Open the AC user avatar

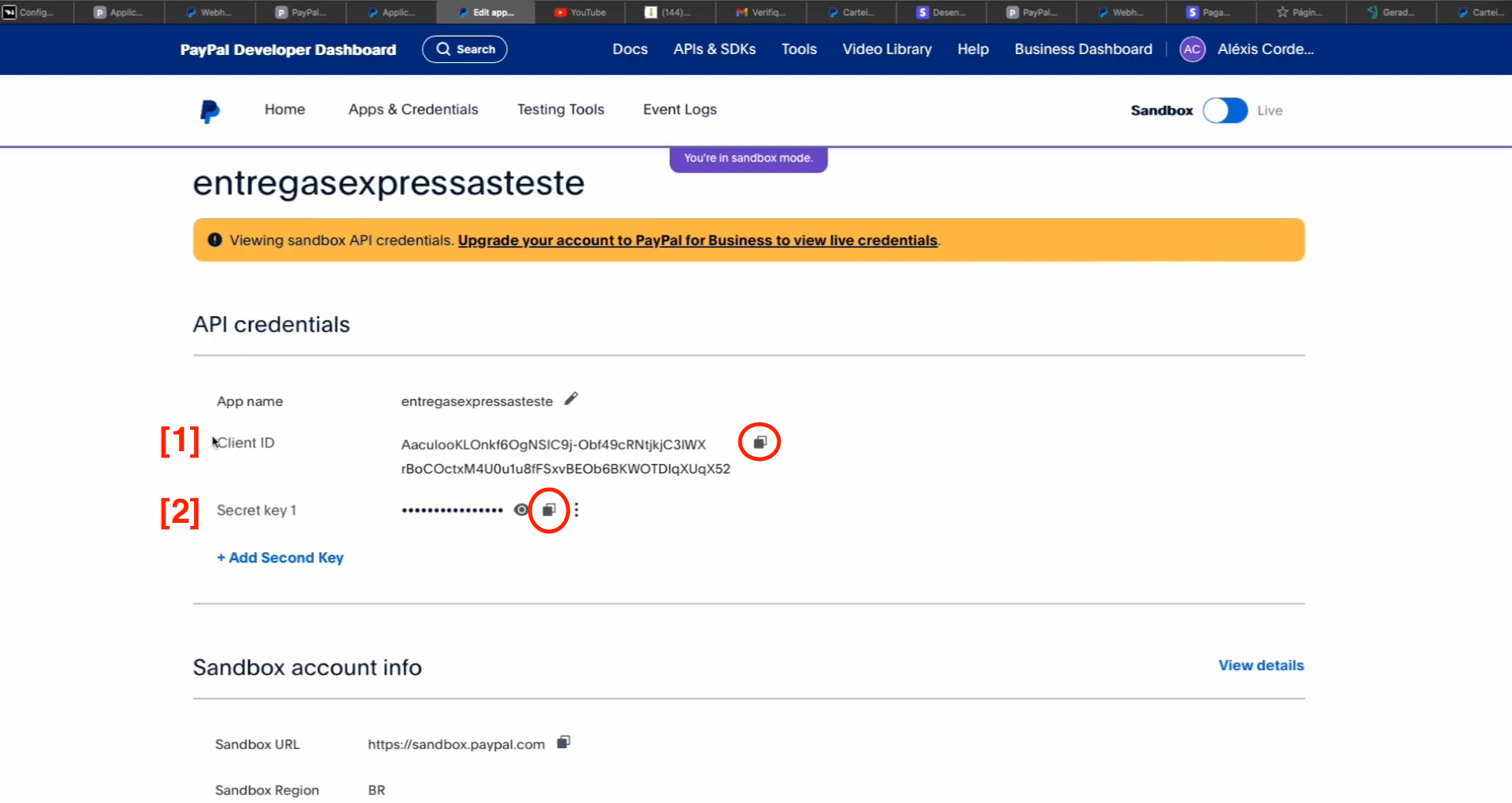(1191, 49)
